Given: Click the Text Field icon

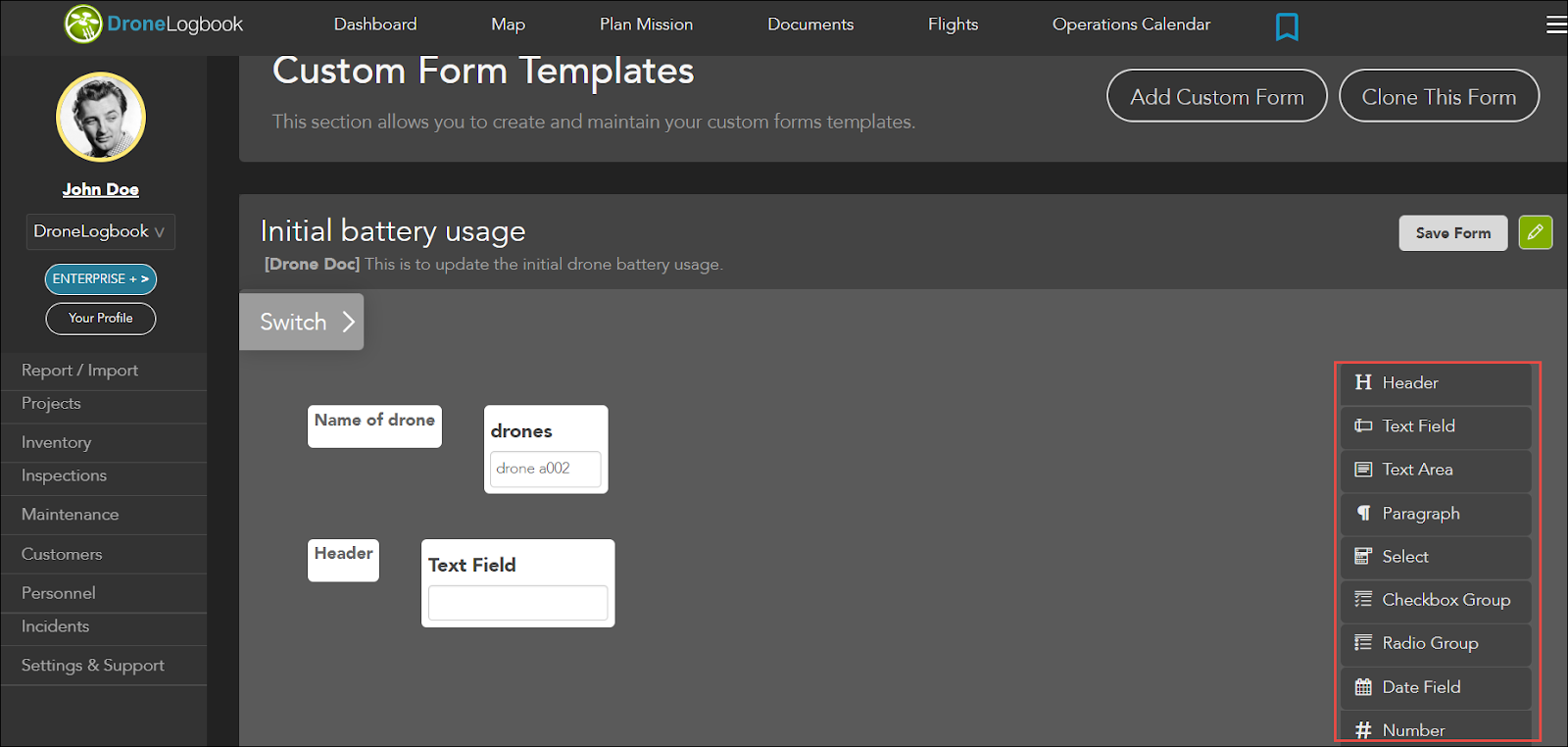Looking at the screenshot, I should point(1363,425).
